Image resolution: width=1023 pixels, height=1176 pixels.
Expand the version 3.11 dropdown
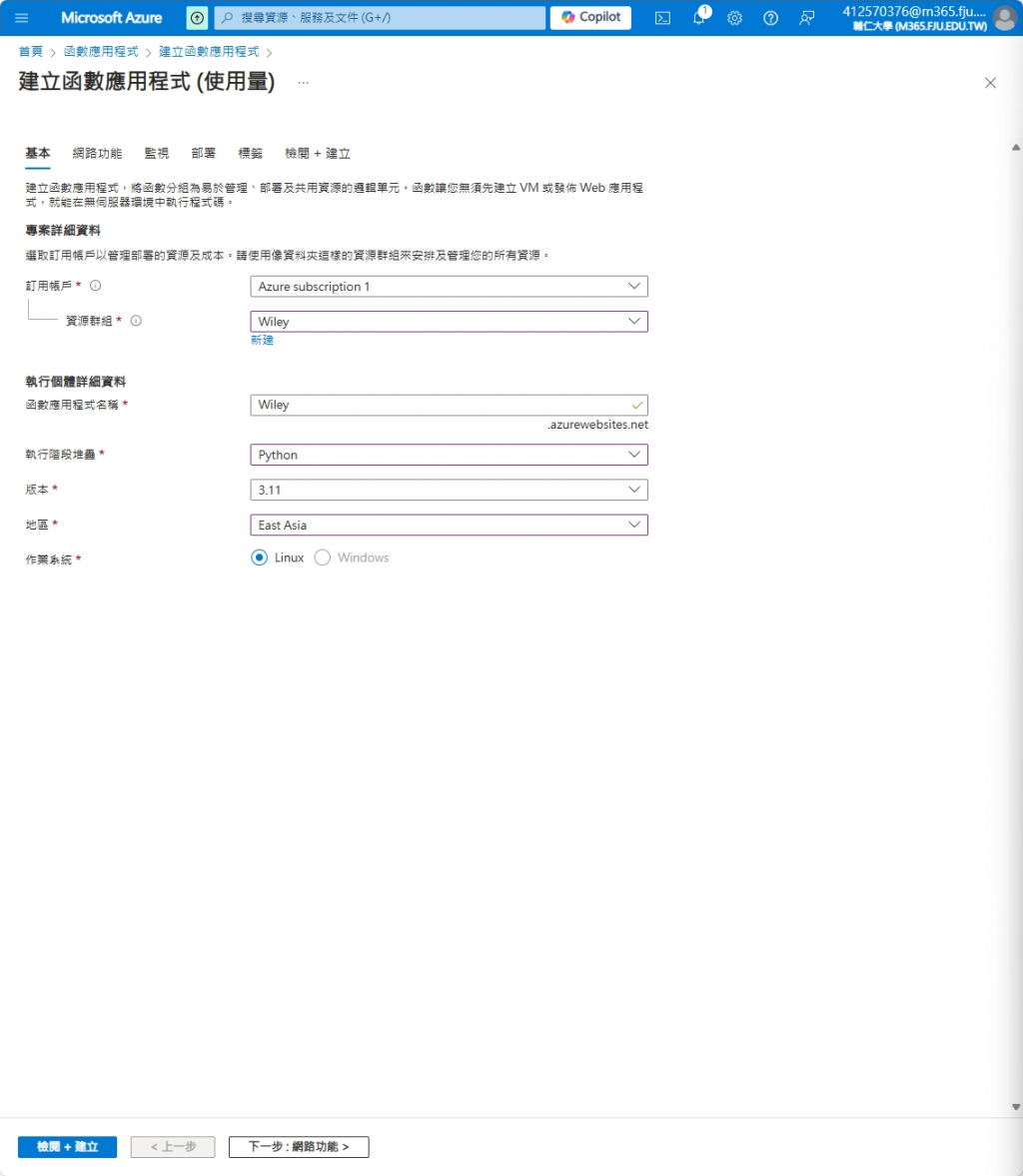coord(449,490)
